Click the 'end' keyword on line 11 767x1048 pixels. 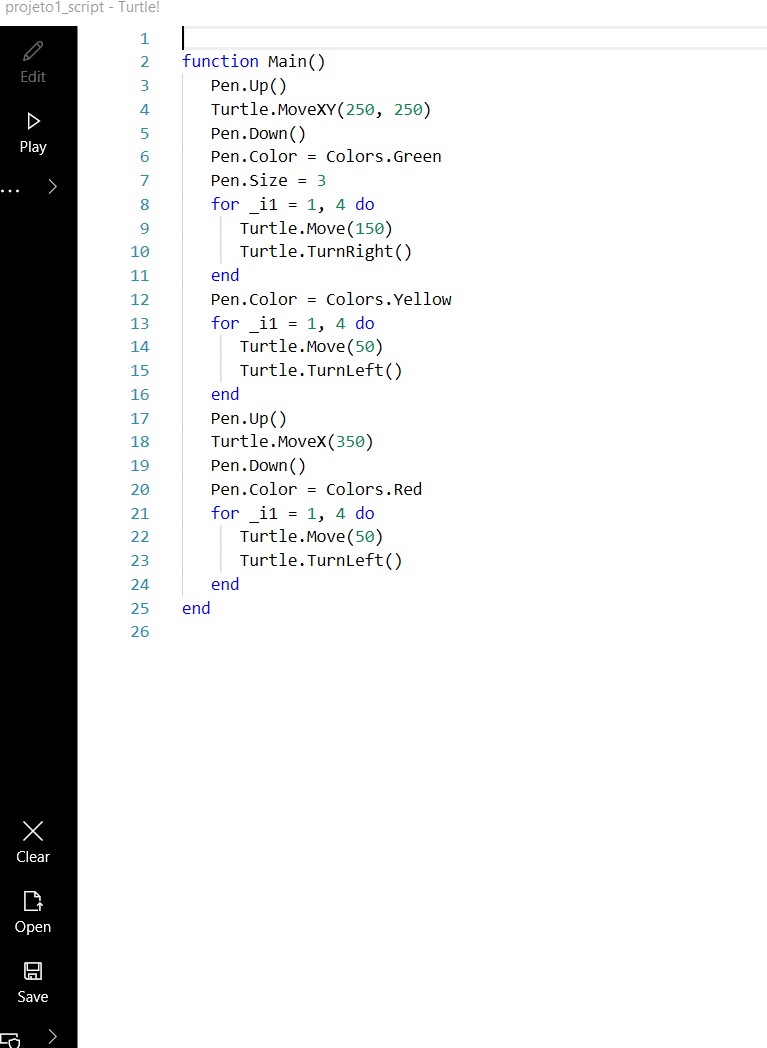(x=224, y=275)
